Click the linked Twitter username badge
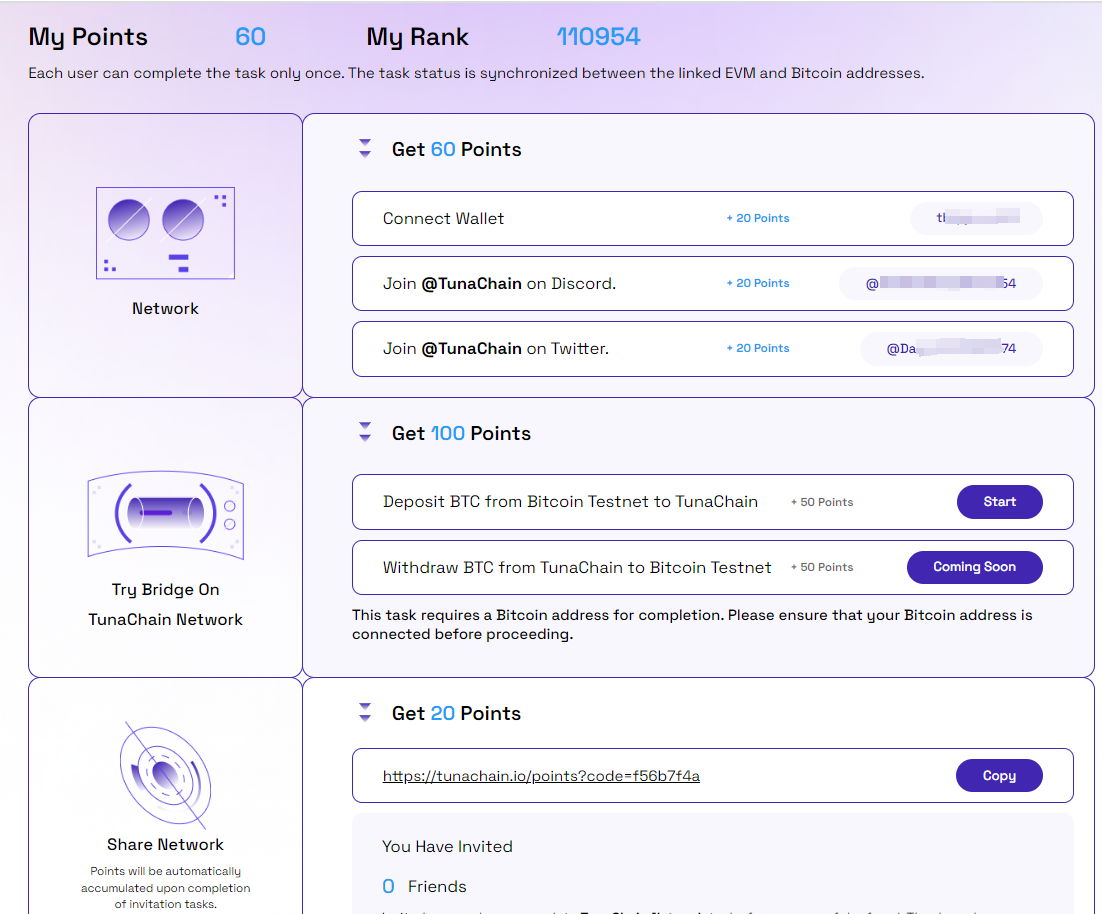1102x914 pixels. point(951,348)
